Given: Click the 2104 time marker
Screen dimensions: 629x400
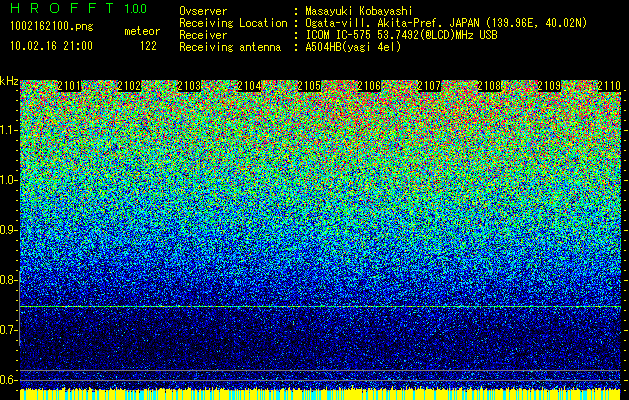Looking at the screenshot, I should pyautogui.click(x=250, y=86).
